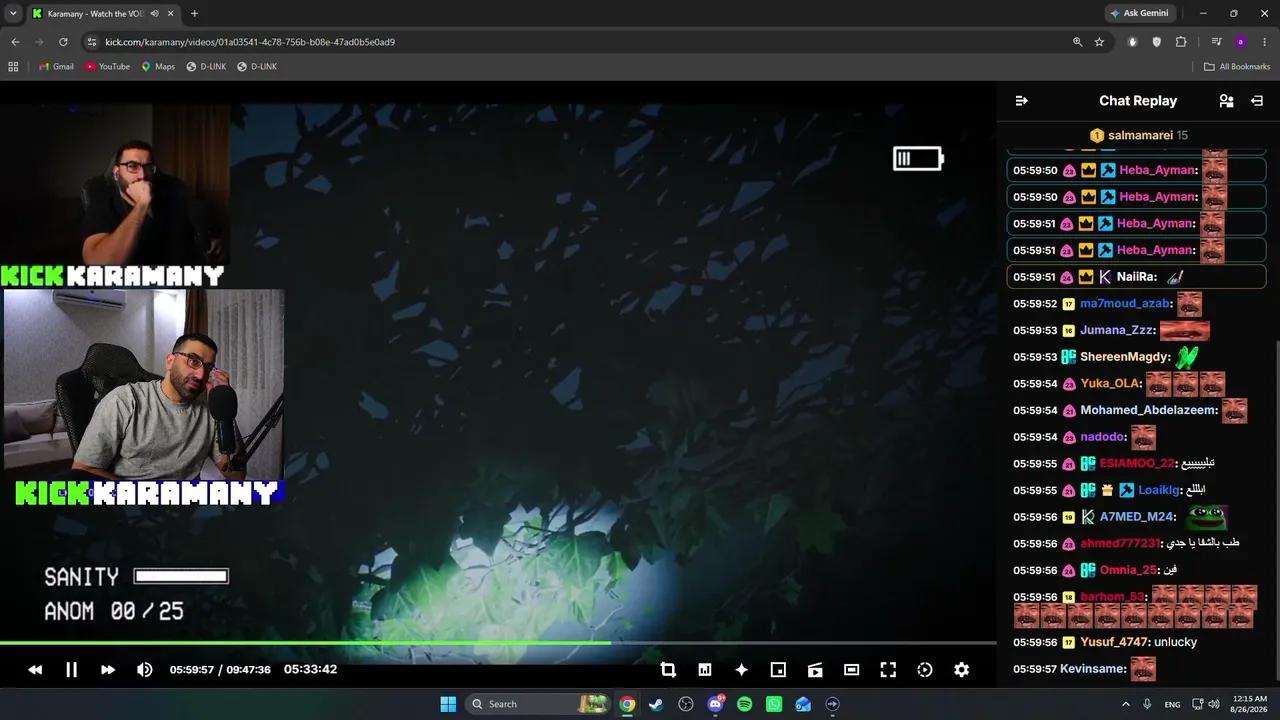The image size is (1280, 720).
Task: Open Jumana_Zzz's chat profile
Action: click(1118, 330)
